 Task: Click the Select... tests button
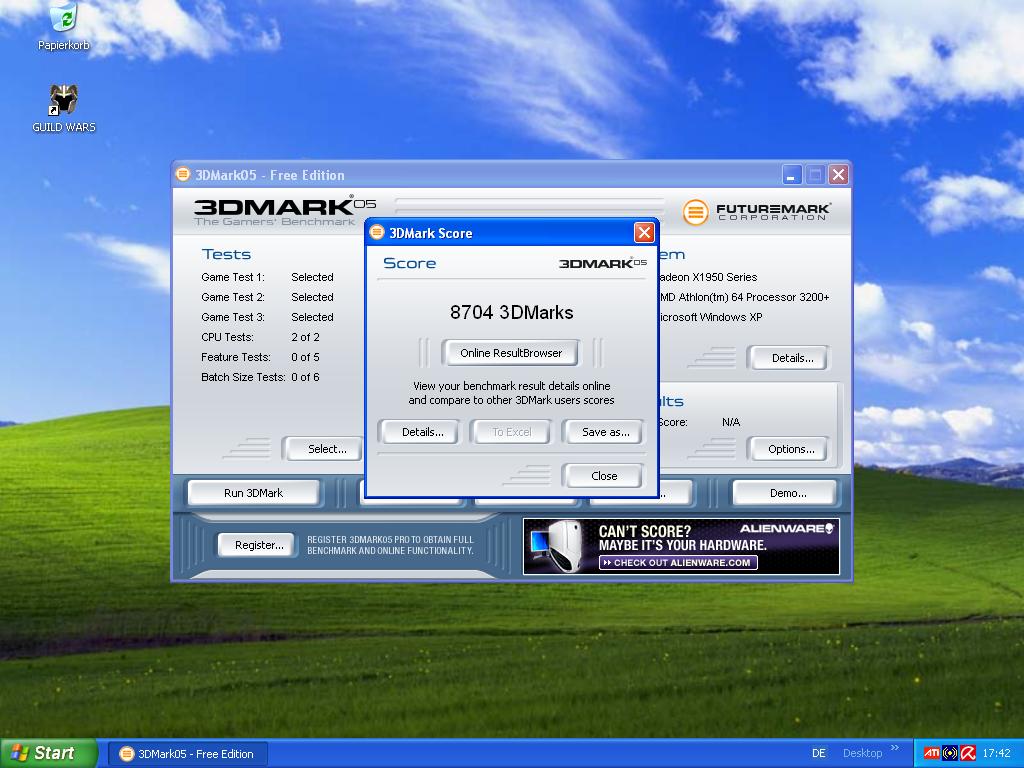coord(324,449)
